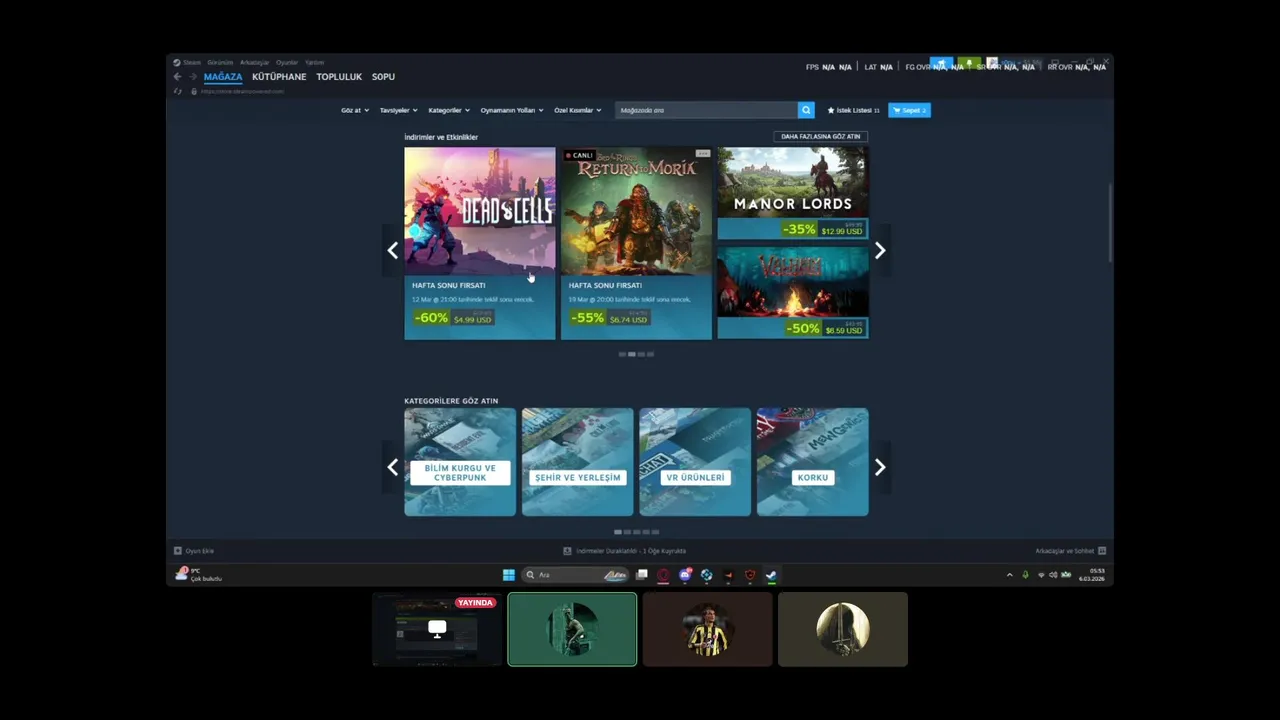Click the lock icon beside the URL
This screenshot has width=1280, height=720.
pyautogui.click(x=194, y=91)
